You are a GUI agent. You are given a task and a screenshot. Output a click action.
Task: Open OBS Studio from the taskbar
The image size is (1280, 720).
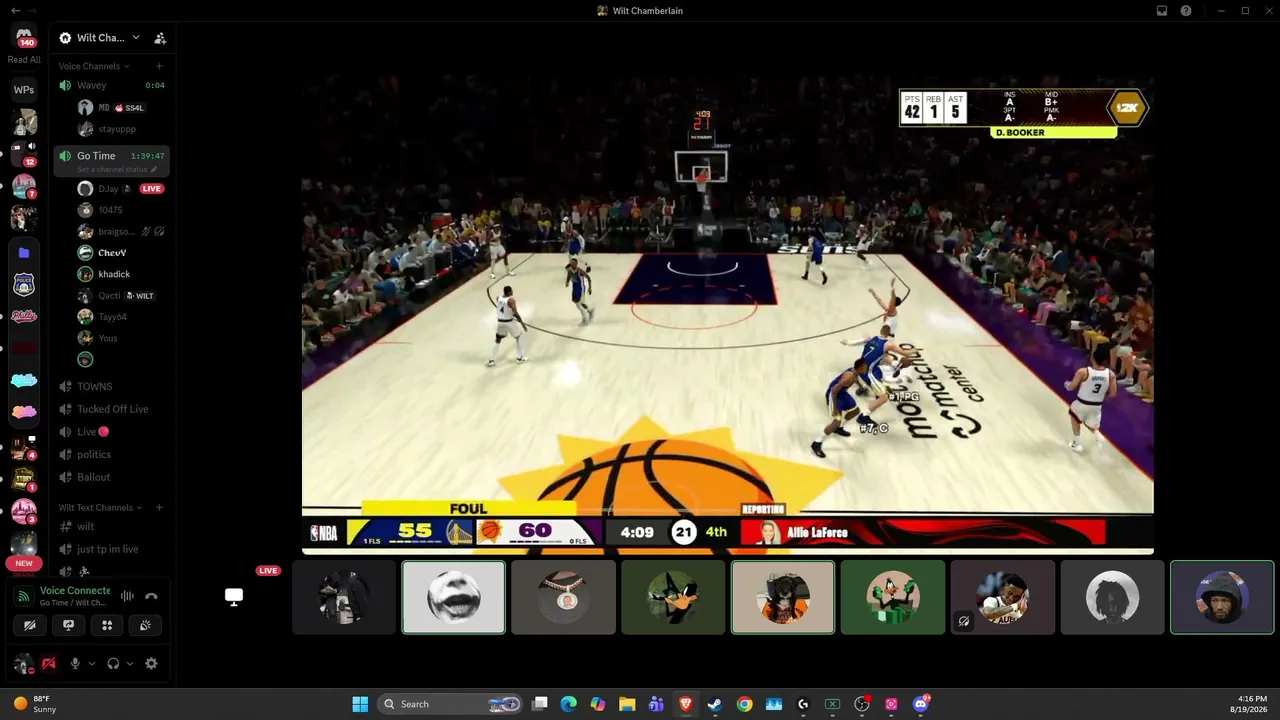click(862, 704)
